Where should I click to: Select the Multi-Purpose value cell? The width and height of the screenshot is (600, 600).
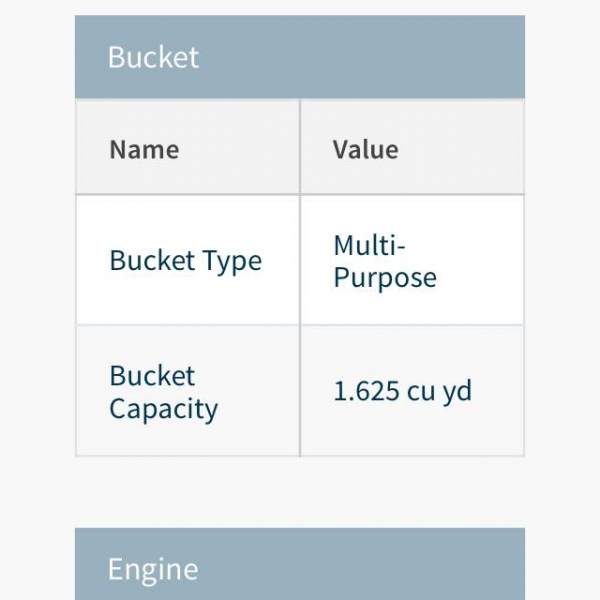412,260
